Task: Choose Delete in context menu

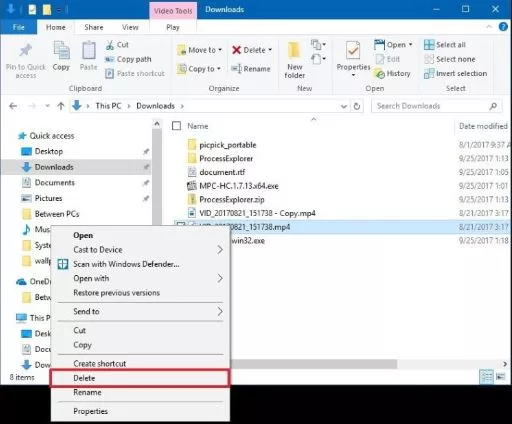Action: pos(139,378)
